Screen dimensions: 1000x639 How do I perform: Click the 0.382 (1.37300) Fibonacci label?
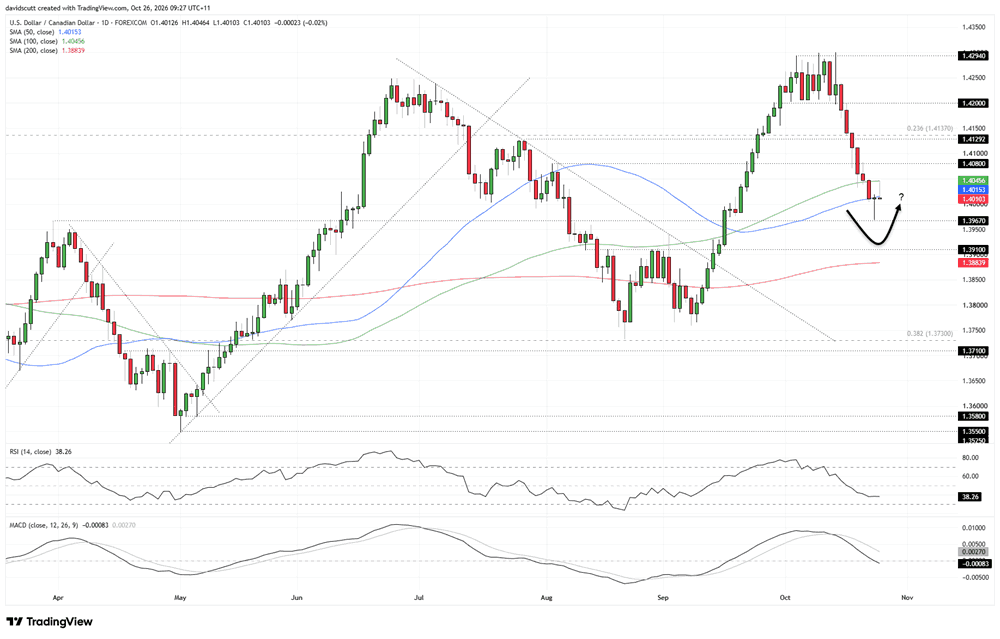[x=930, y=333]
